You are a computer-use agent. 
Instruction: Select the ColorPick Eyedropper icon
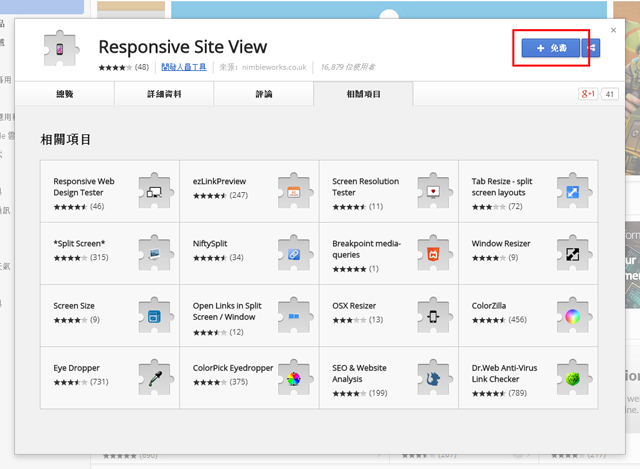[295, 378]
